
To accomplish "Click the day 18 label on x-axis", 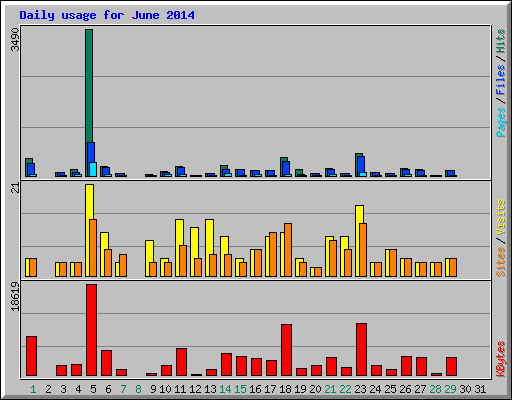I will 285,389.
